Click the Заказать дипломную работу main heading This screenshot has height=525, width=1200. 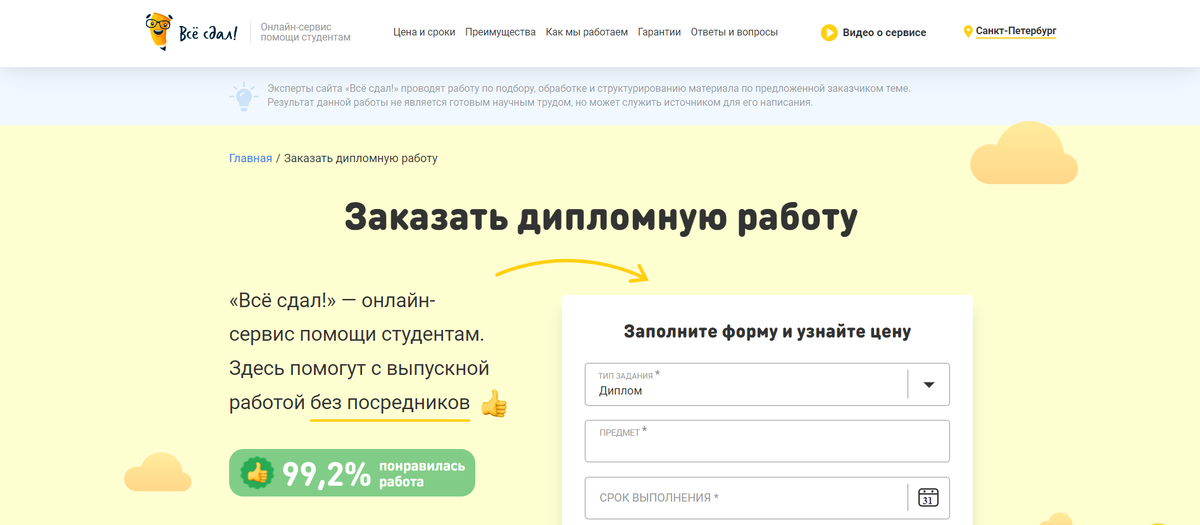pos(600,217)
